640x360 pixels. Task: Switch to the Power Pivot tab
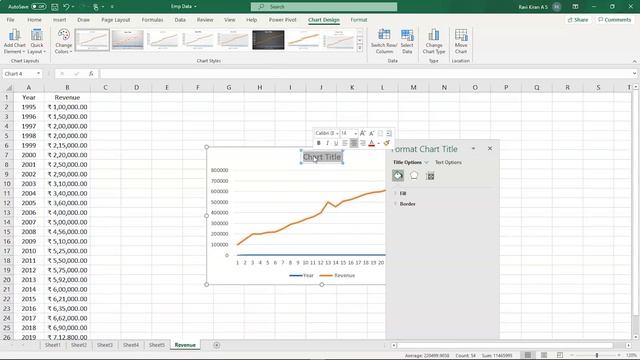(x=282, y=20)
